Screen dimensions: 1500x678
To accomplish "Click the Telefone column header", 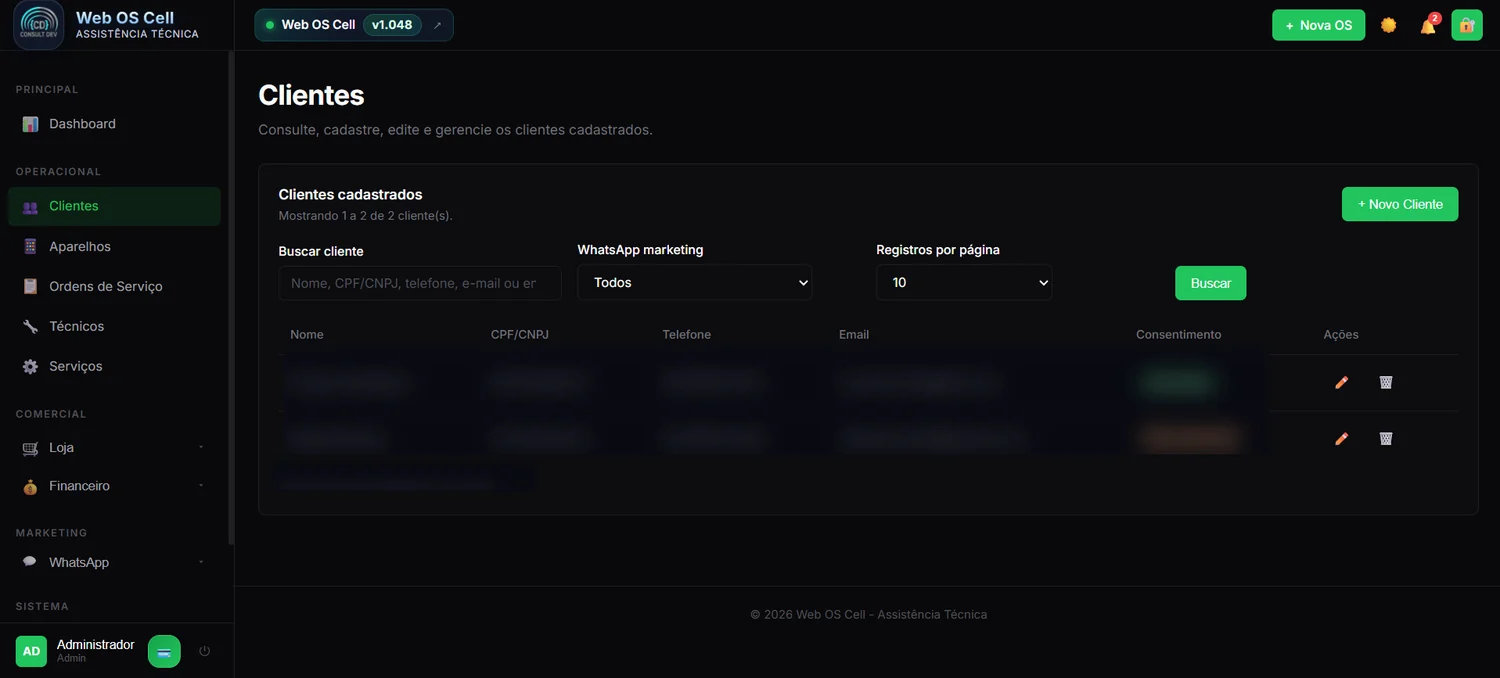I will [x=687, y=335].
